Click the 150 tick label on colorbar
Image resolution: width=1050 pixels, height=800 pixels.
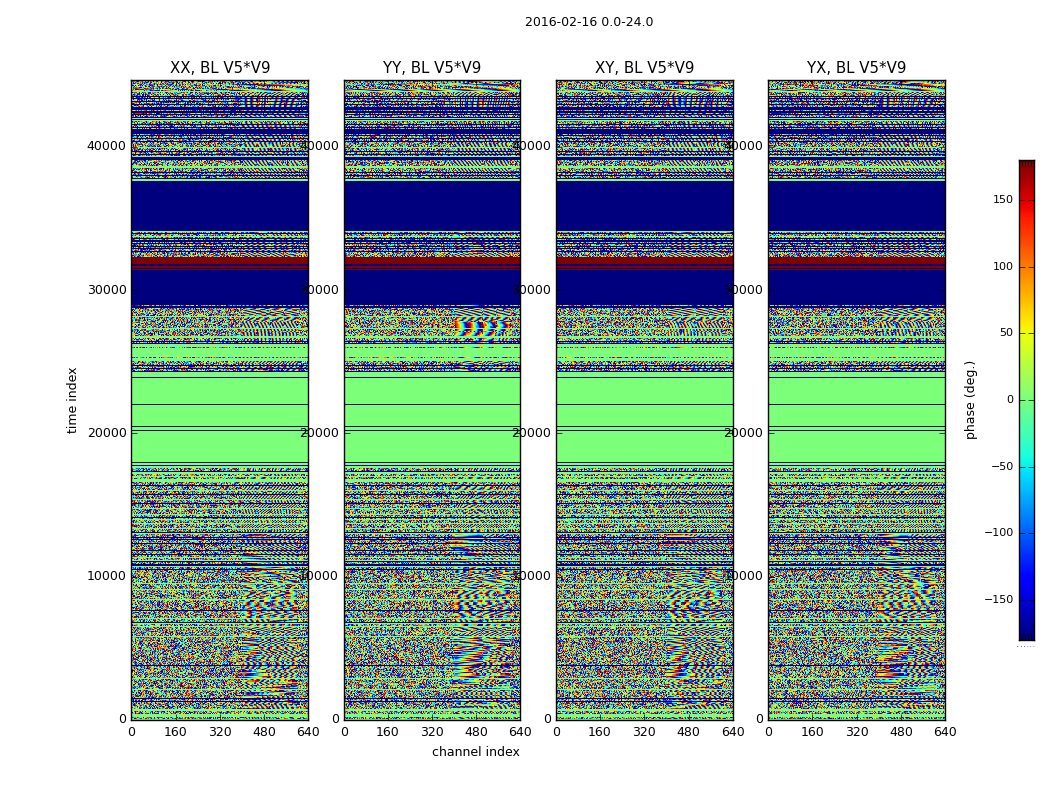[1002, 200]
